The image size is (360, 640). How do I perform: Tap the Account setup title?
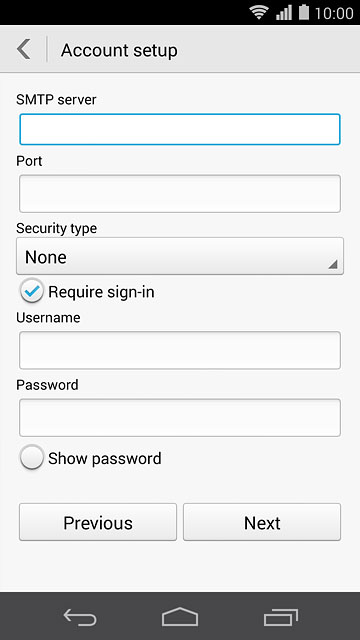119,51
